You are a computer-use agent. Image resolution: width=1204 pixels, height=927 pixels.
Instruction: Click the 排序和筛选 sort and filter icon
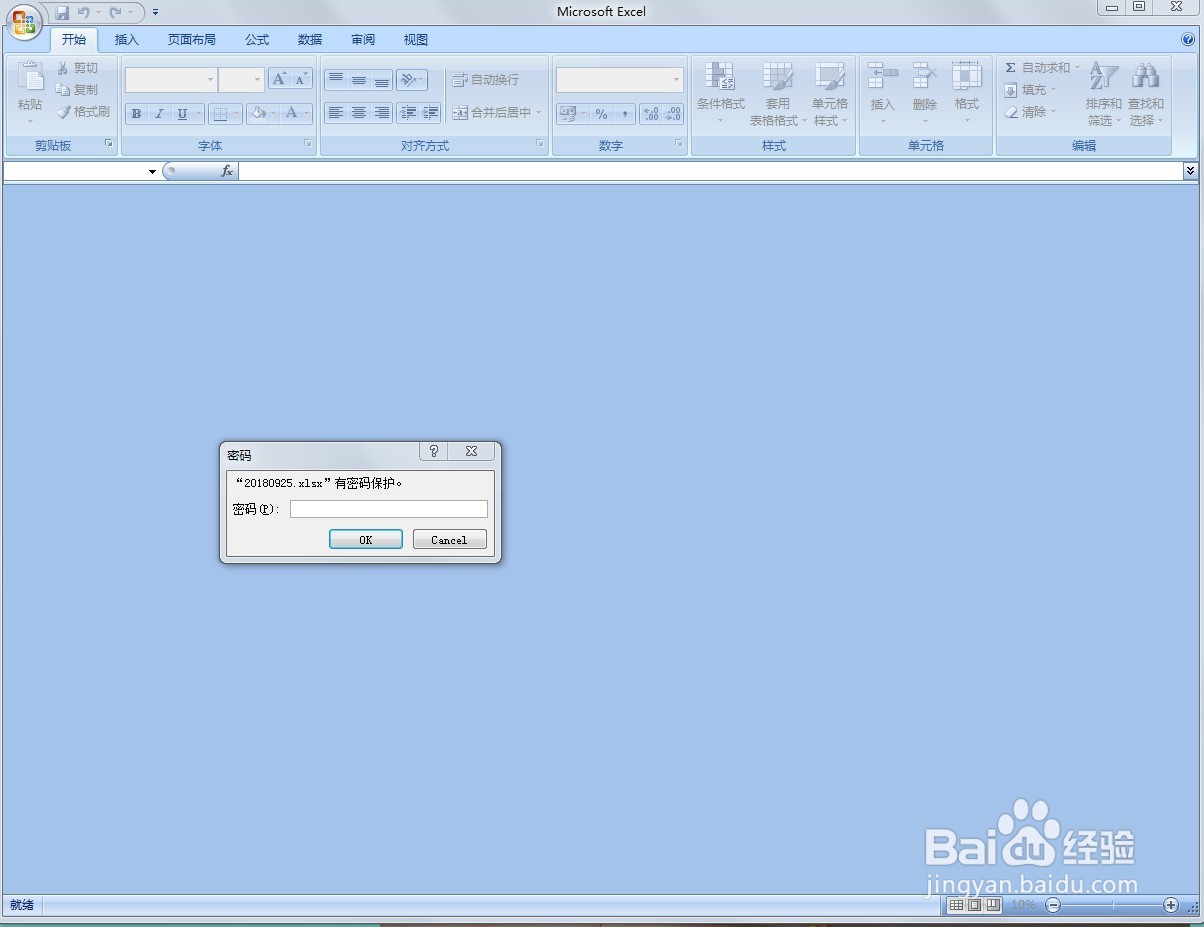[x=1103, y=77]
